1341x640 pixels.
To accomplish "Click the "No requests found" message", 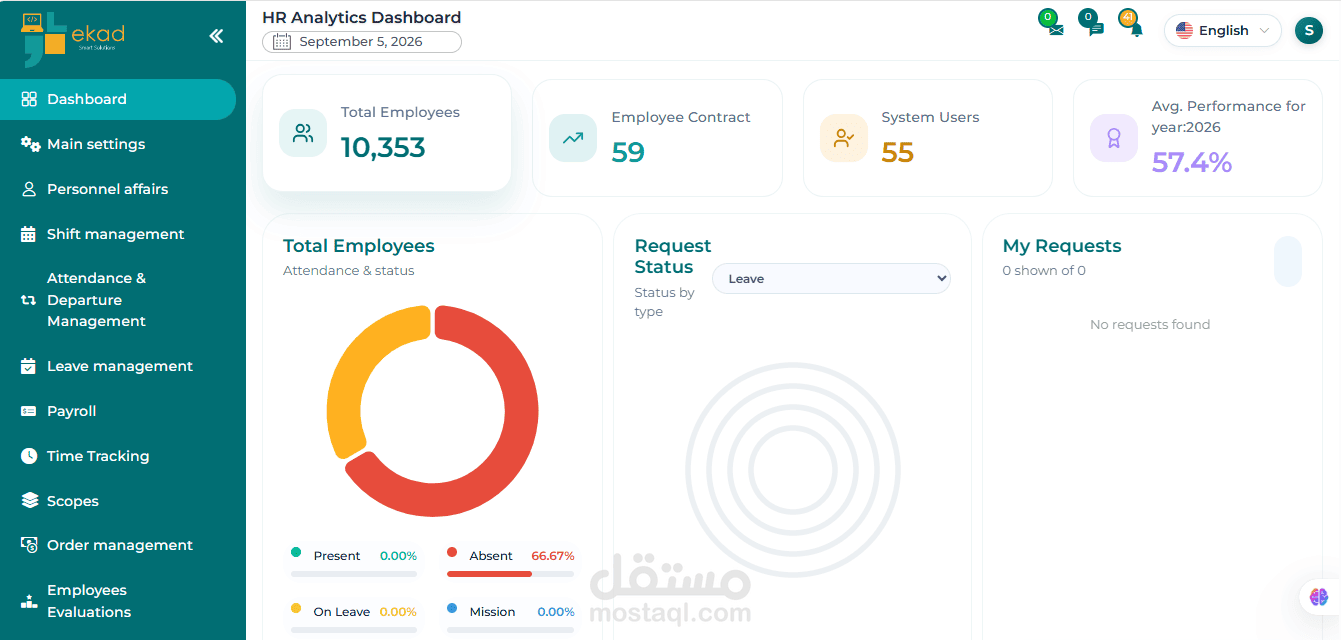I will click(x=1150, y=324).
